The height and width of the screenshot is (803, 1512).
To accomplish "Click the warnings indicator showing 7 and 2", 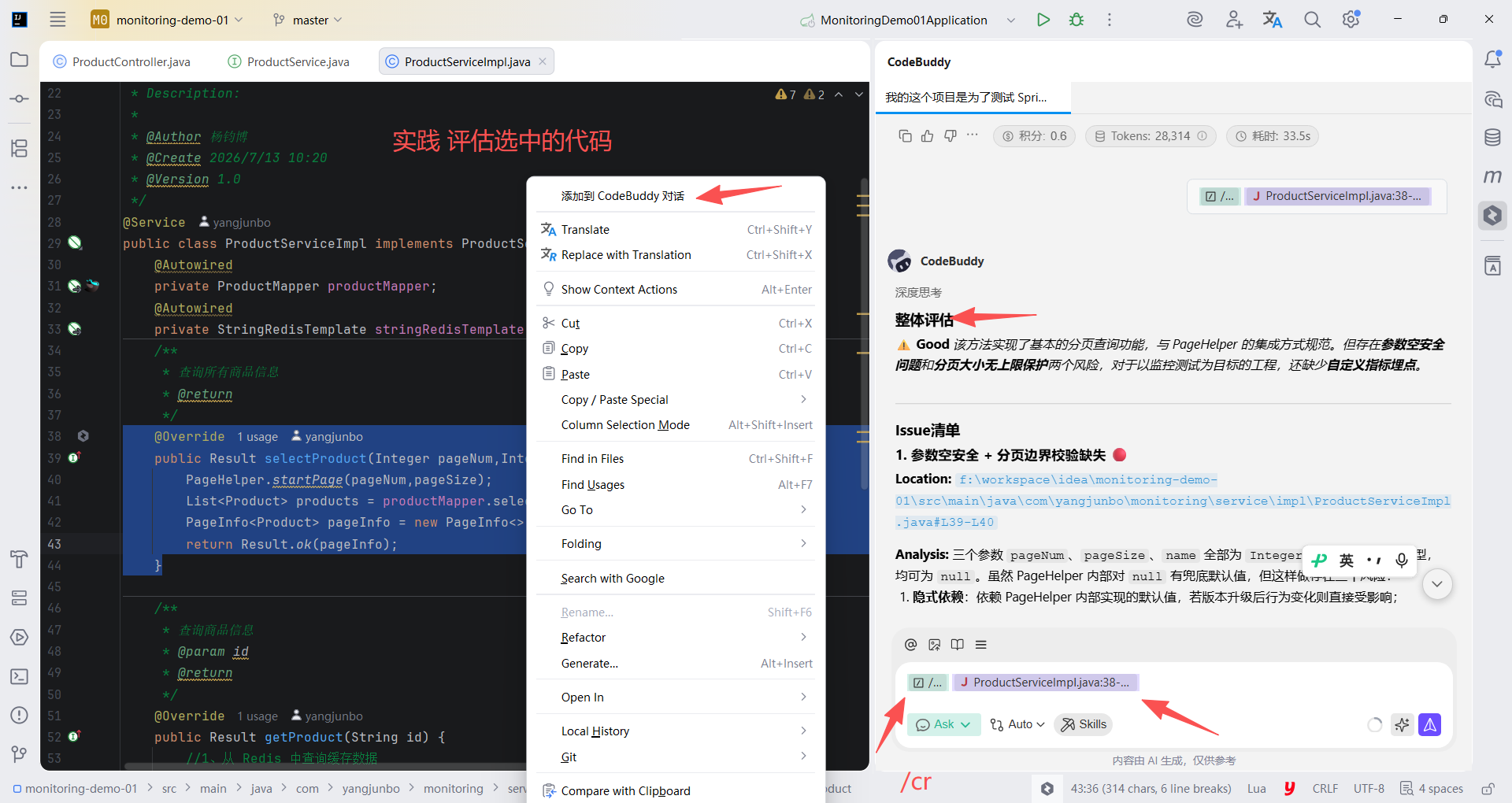I will [800, 94].
